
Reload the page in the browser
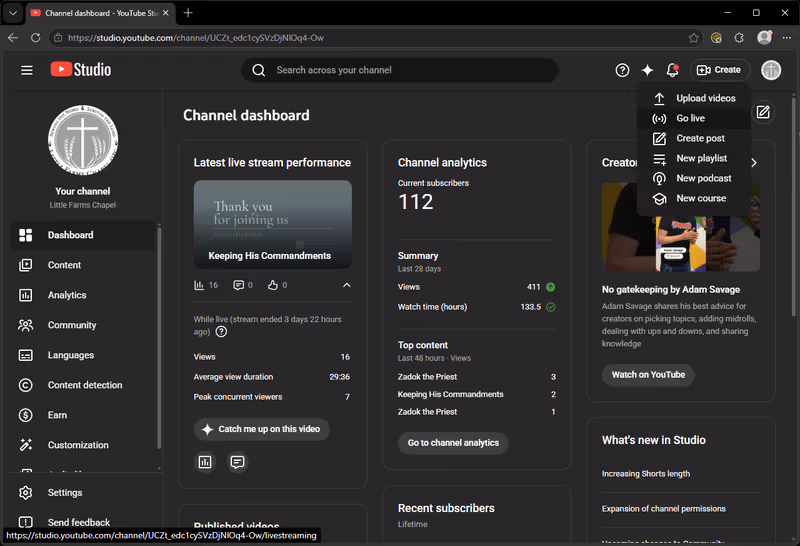click(35, 38)
